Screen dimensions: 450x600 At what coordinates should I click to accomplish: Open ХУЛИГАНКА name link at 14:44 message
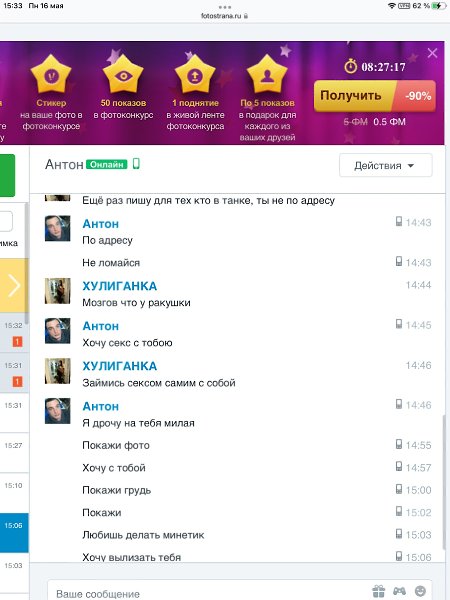point(120,286)
